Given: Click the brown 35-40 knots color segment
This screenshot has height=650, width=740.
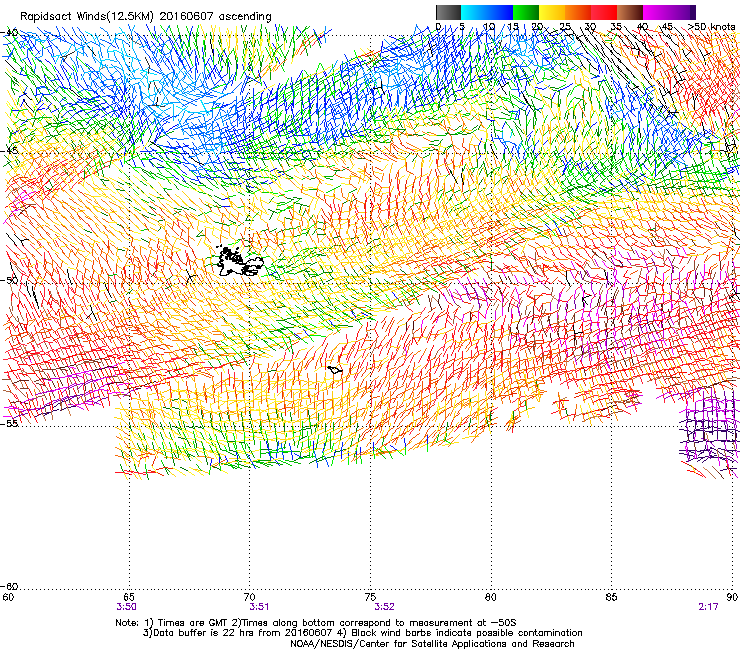Looking at the screenshot, I should point(630,12).
